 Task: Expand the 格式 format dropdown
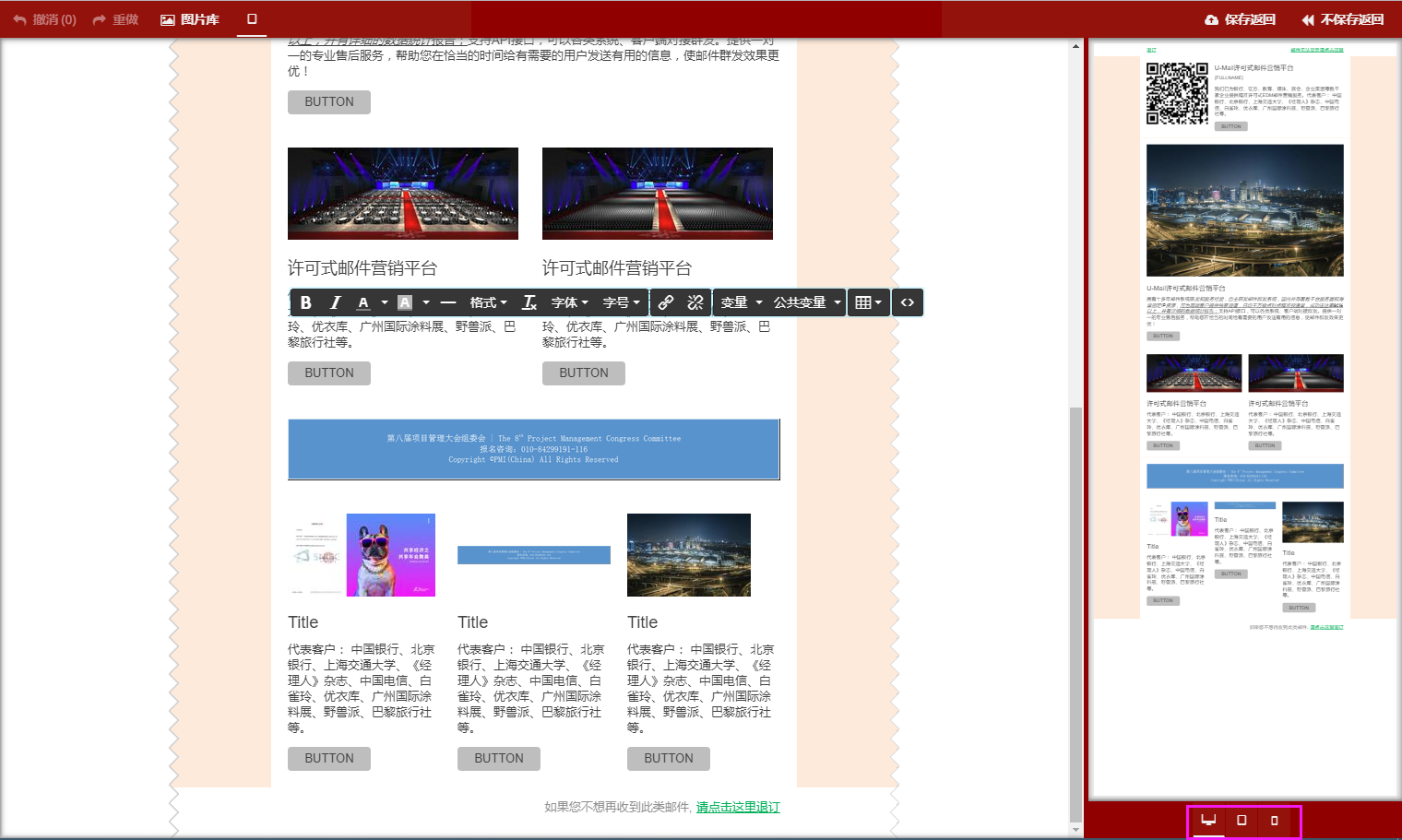(x=488, y=302)
